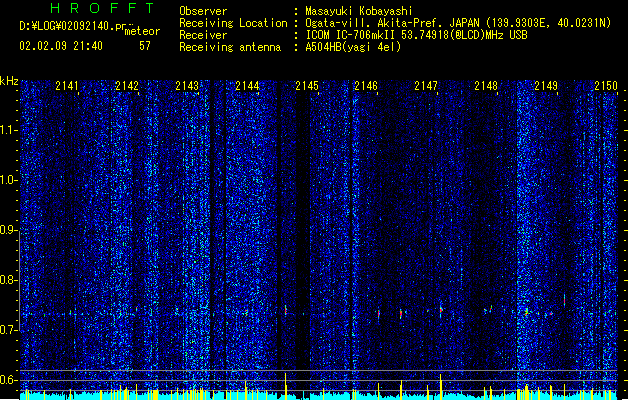Click the 2144 time marker

(x=247, y=86)
